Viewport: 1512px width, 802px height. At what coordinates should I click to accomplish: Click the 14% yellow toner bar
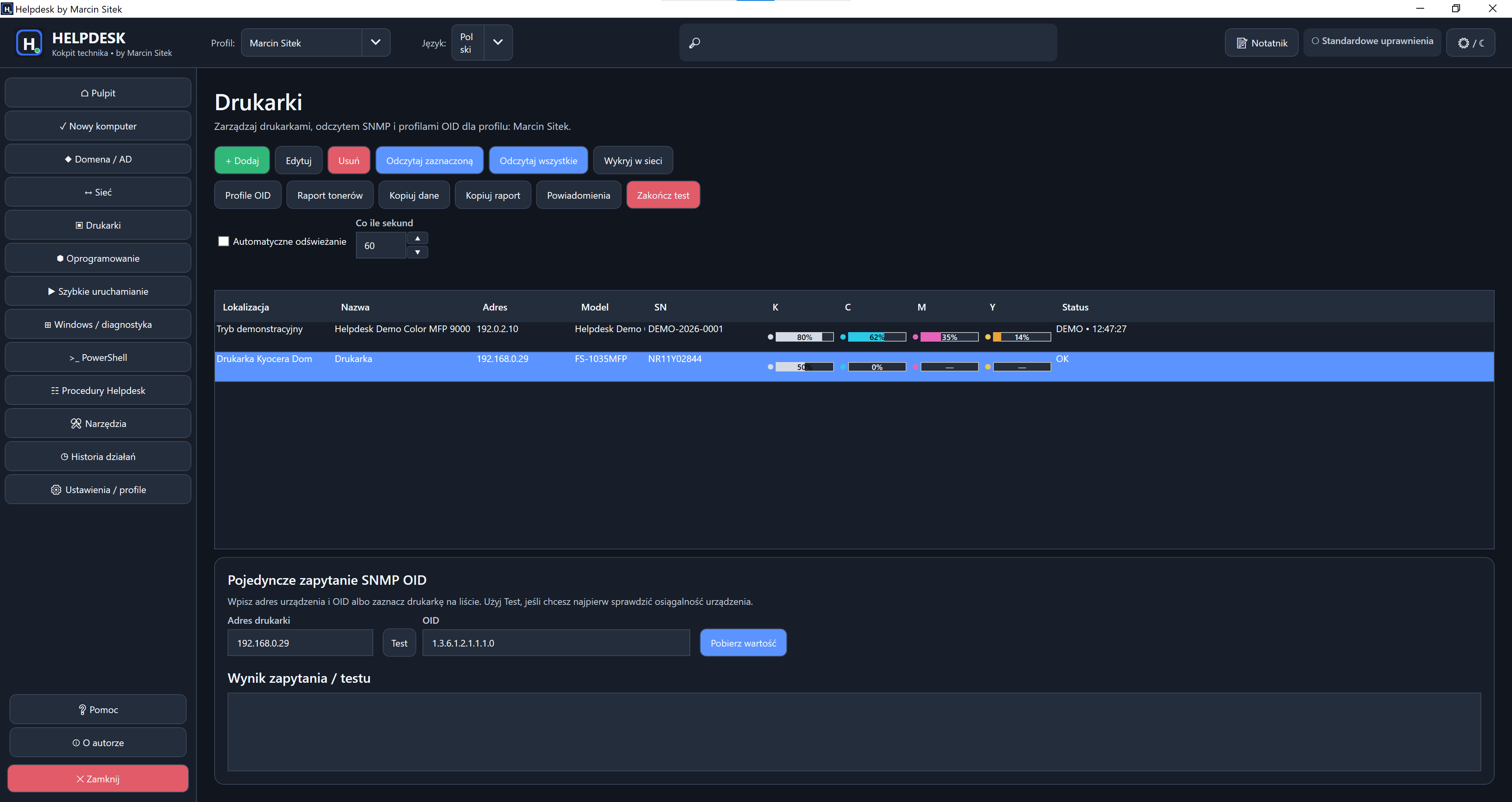tap(1022, 337)
